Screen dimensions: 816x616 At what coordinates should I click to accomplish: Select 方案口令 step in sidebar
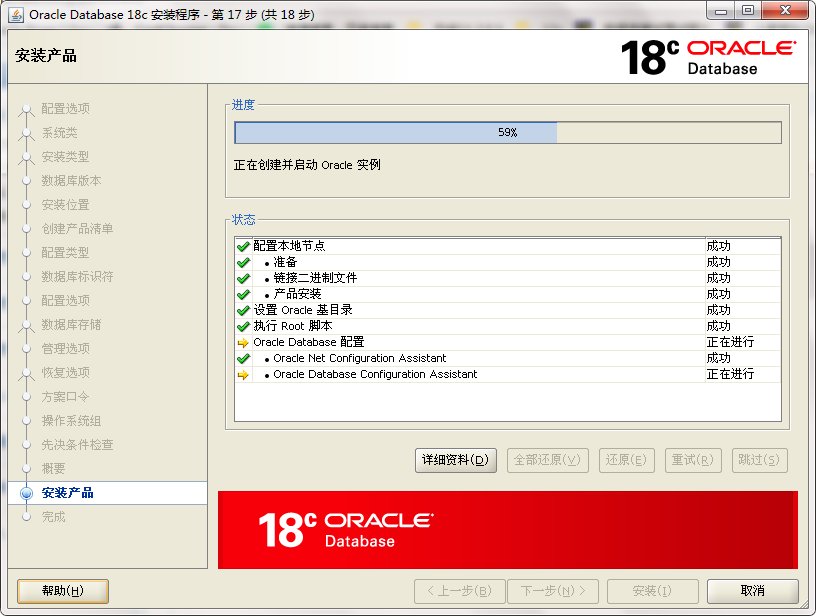pos(66,396)
